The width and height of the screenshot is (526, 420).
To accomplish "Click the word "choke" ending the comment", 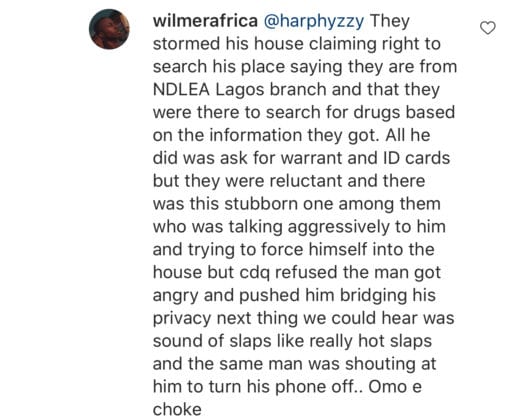I will [177, 409].
